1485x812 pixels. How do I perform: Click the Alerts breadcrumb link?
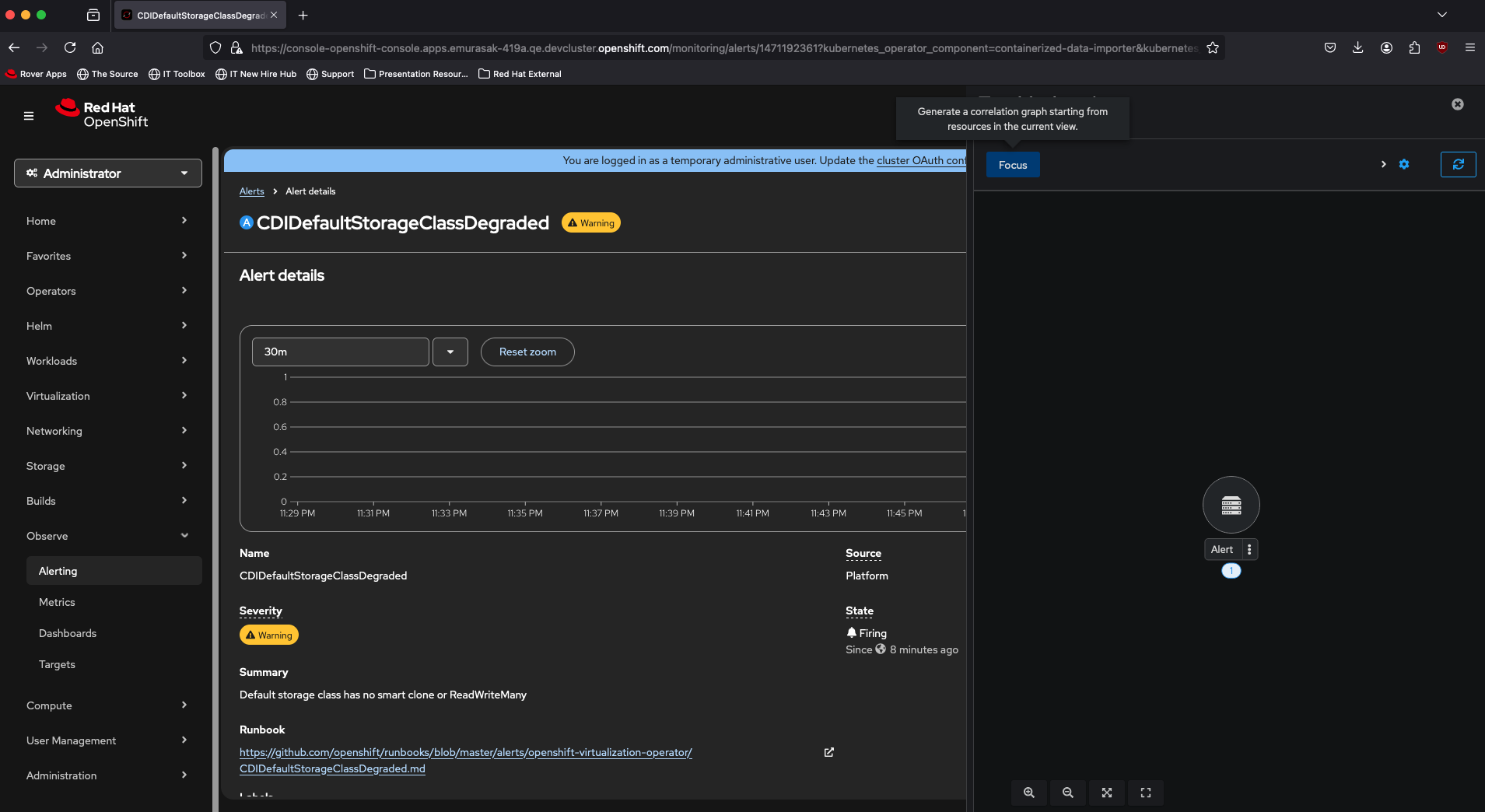[251, 191]
